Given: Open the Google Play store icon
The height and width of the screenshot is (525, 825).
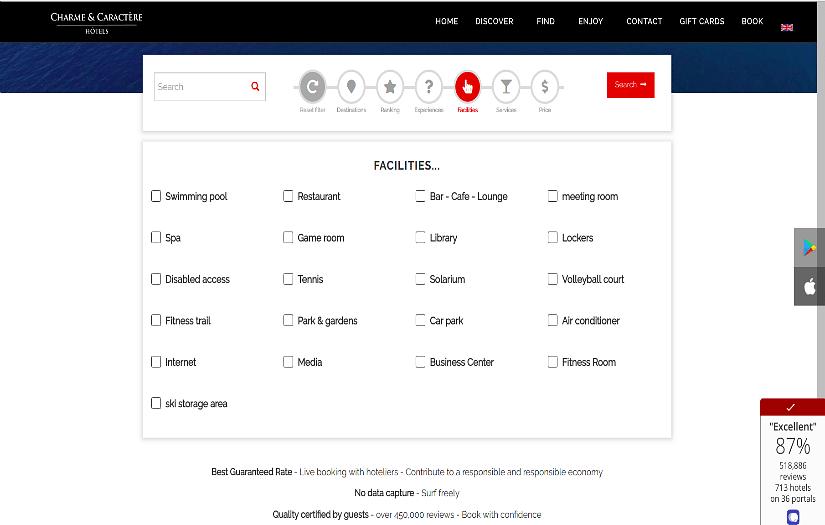Looking at the screenshot, I should point(809,248).
